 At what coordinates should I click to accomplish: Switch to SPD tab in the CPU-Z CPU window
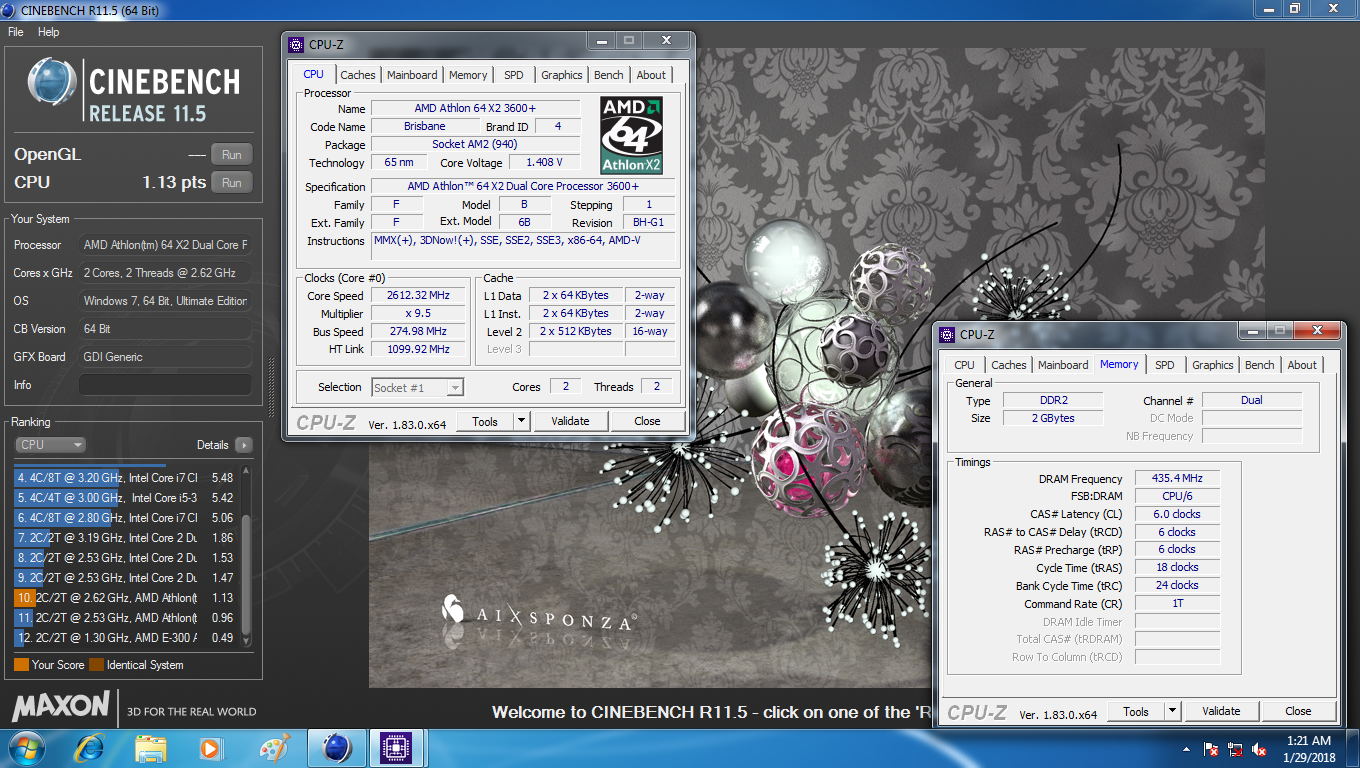coord(514,75)
